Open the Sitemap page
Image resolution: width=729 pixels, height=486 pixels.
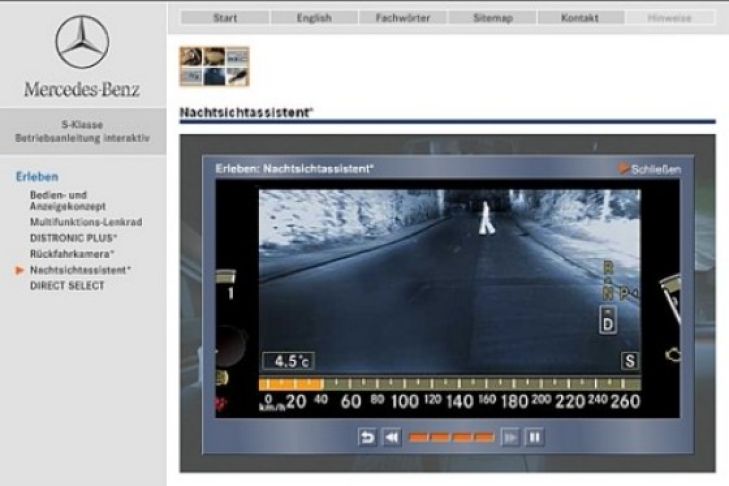click(493, 18)
